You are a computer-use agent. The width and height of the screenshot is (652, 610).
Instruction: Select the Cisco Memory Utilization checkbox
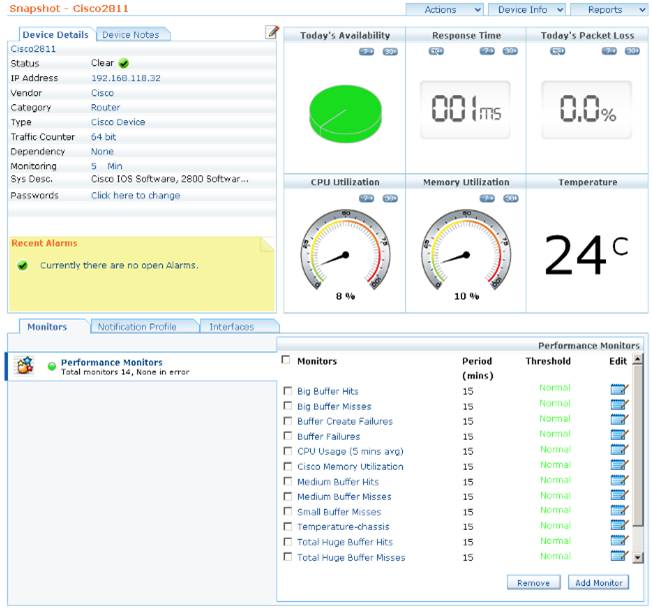(x=287, y=466)
